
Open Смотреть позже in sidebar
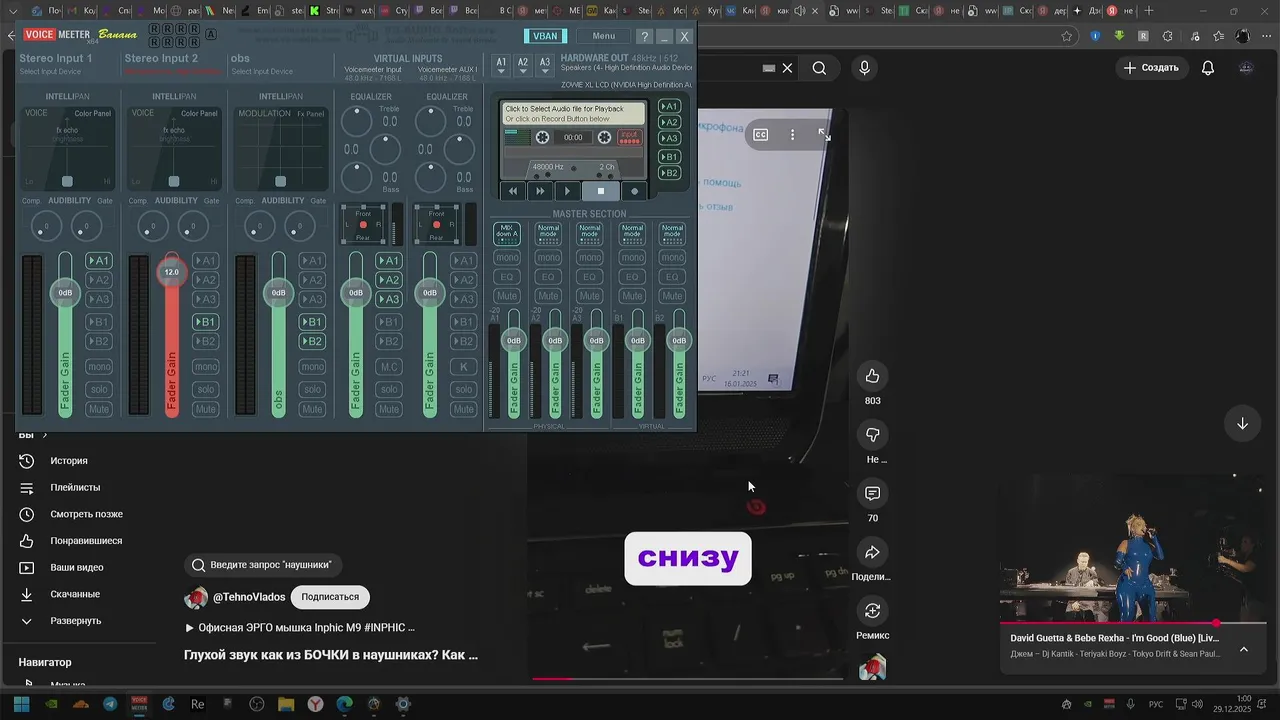point(86,514)
